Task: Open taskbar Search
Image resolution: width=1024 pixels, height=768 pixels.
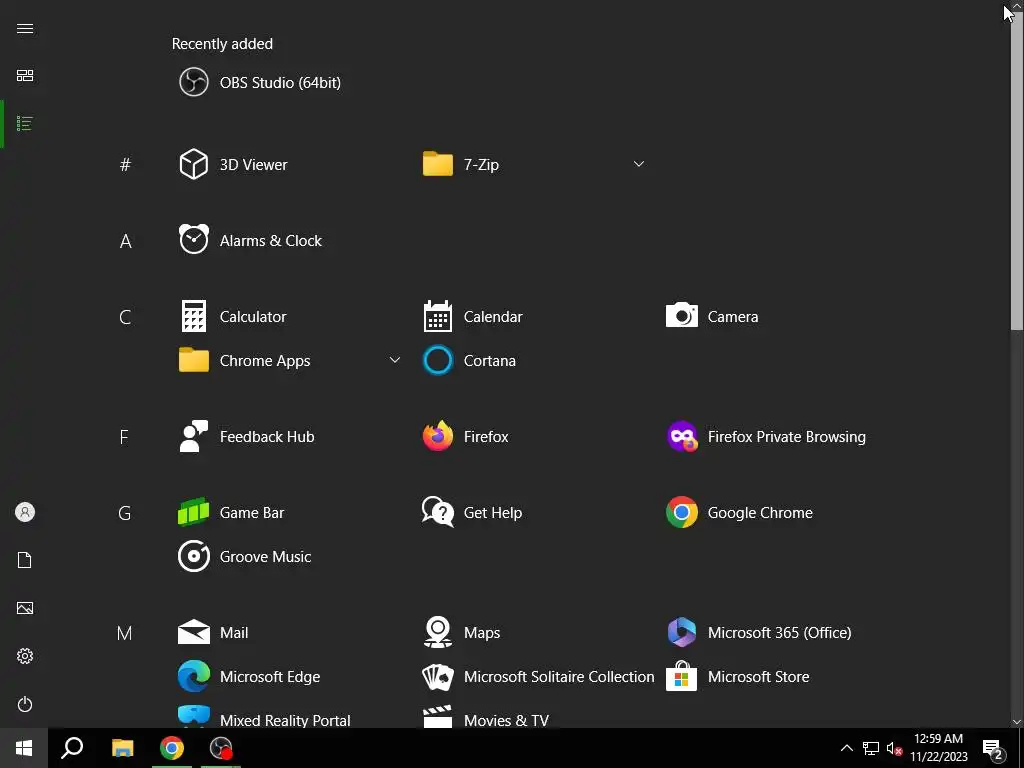Action: (x=72, y=748)
